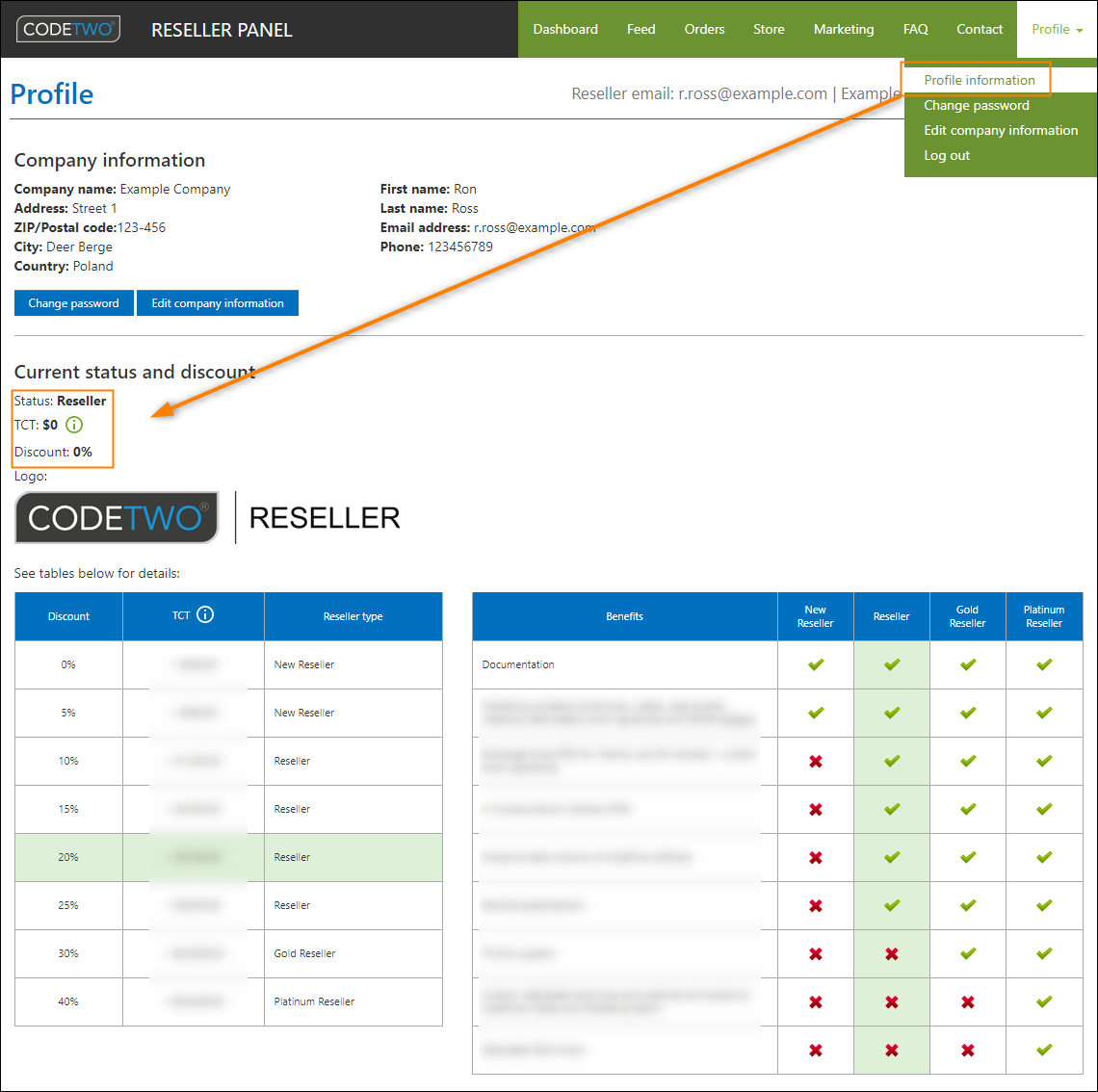Click the Gold Reseller benefits column header
This screenshot has width=1098, height=1092.
(968, 616)
